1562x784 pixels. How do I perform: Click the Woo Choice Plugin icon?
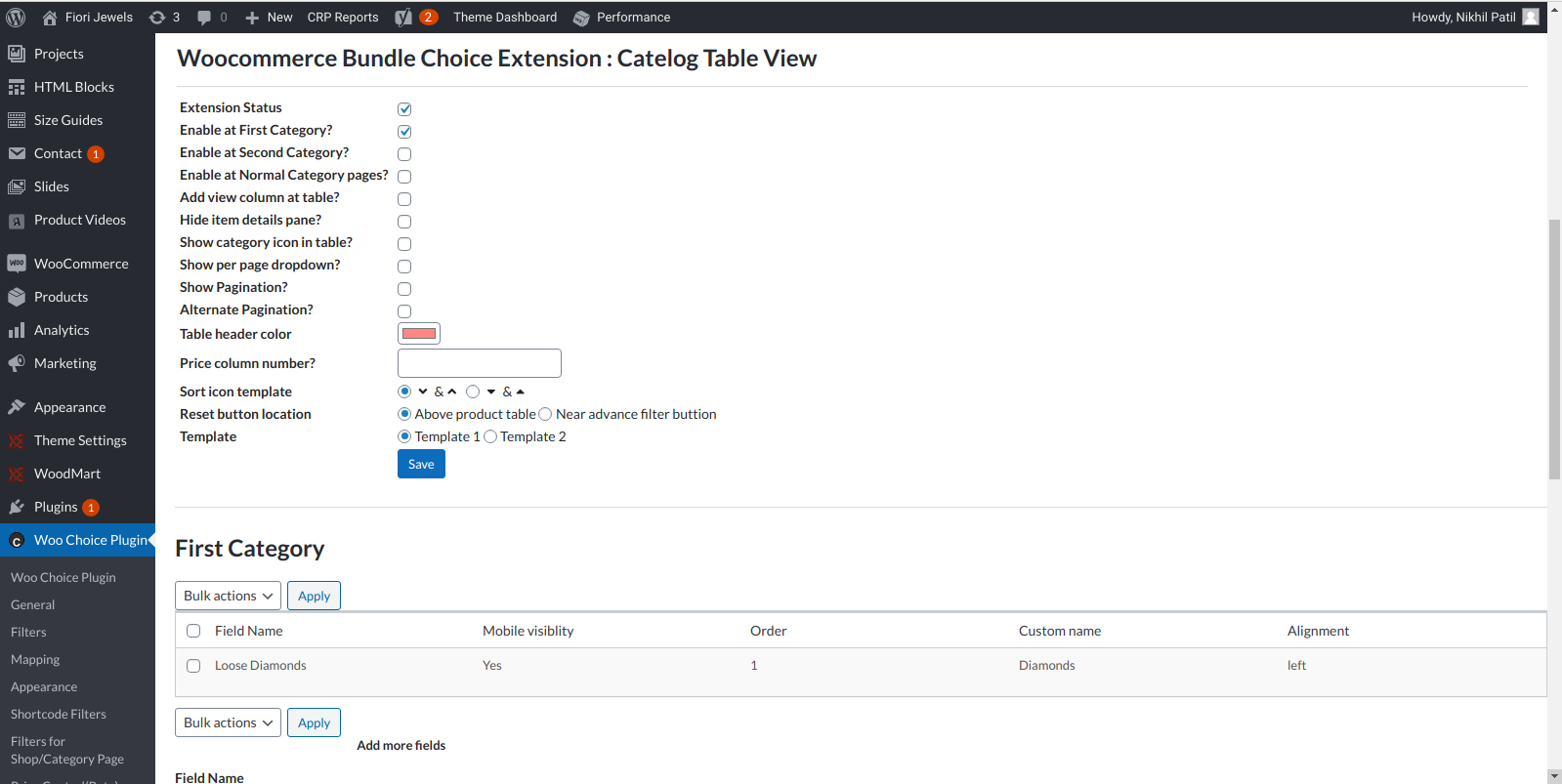tap(17, 541)
